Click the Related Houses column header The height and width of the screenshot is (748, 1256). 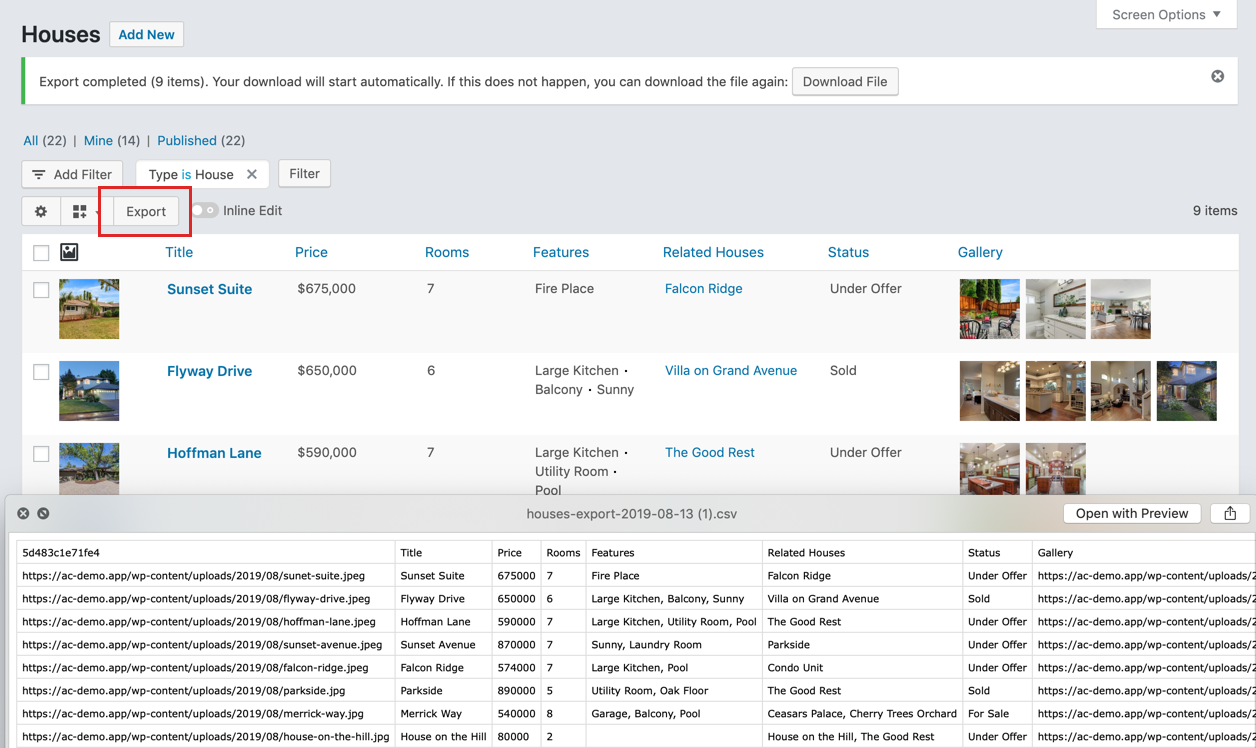coord(713,252)
